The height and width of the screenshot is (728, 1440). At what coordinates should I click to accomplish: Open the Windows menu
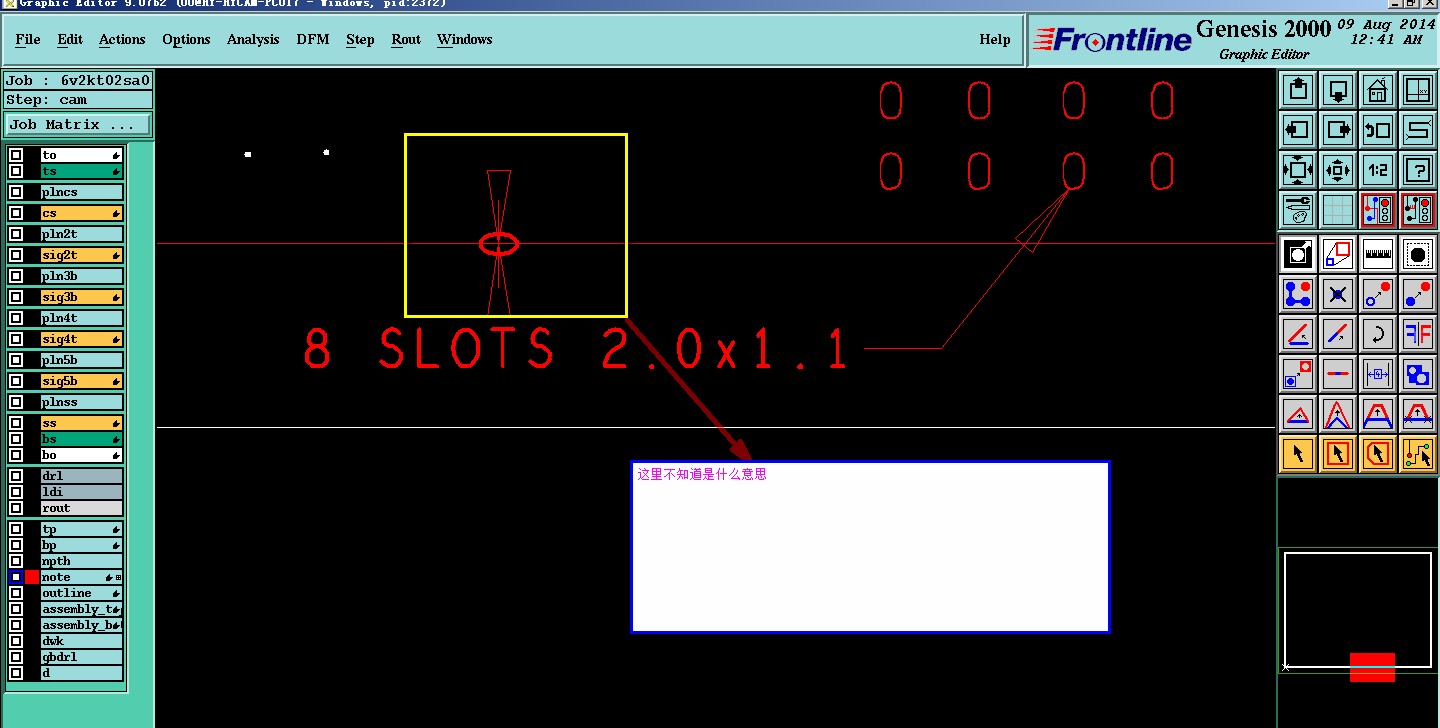click(465, 39)
